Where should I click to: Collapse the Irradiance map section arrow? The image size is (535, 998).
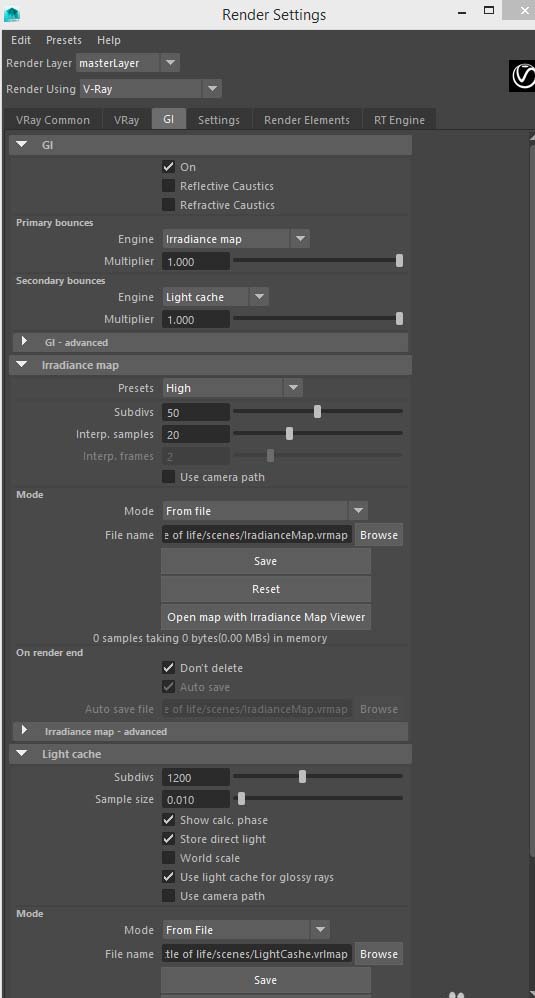click(x=22, y=365)
